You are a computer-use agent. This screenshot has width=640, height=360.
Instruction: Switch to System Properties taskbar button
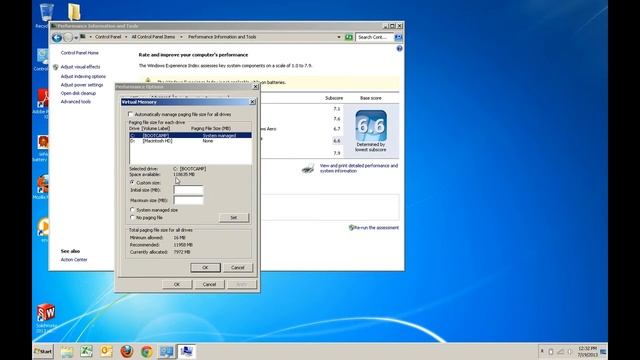[186, 351]
